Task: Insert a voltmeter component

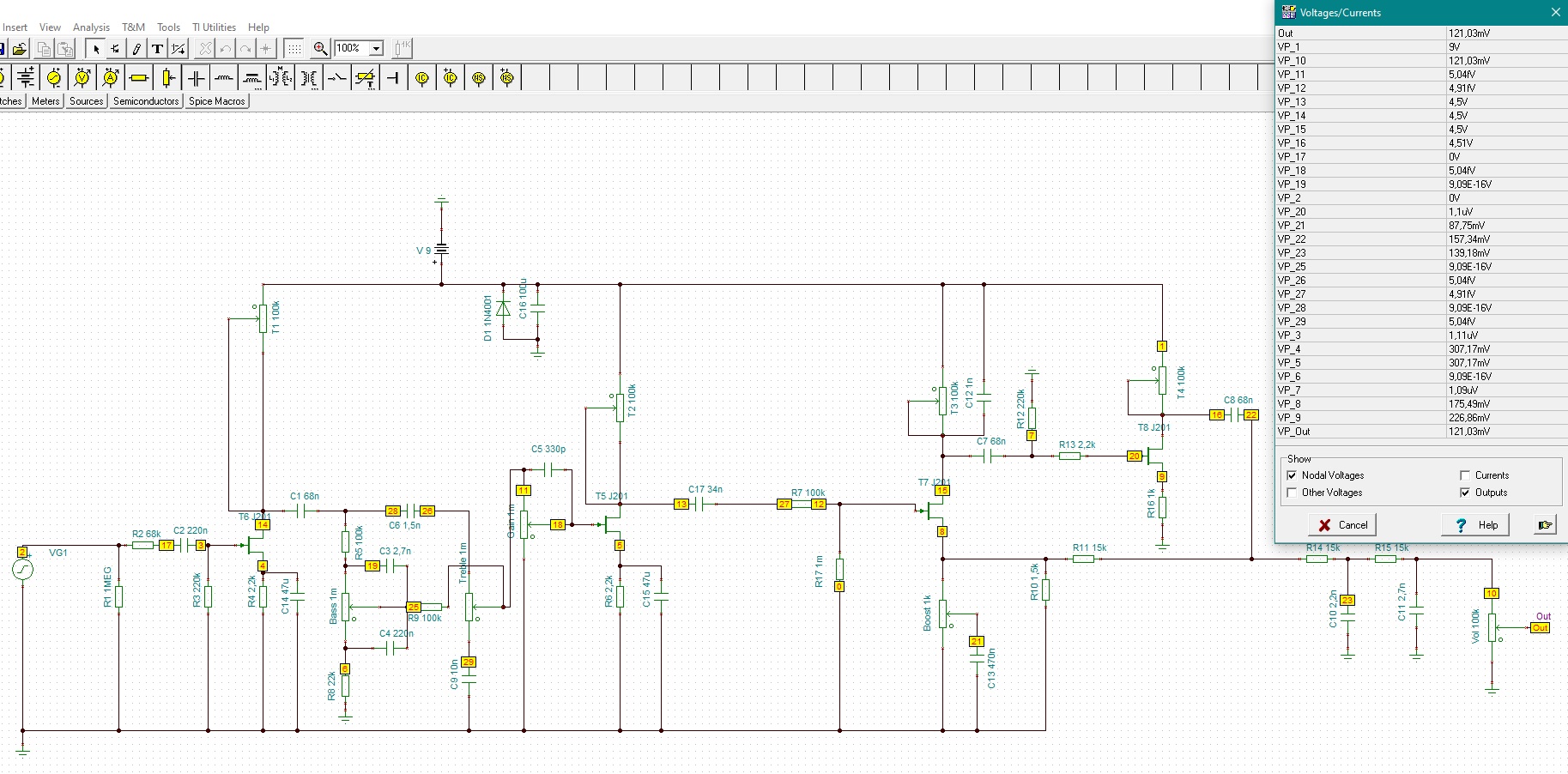Action: [82, 78]
